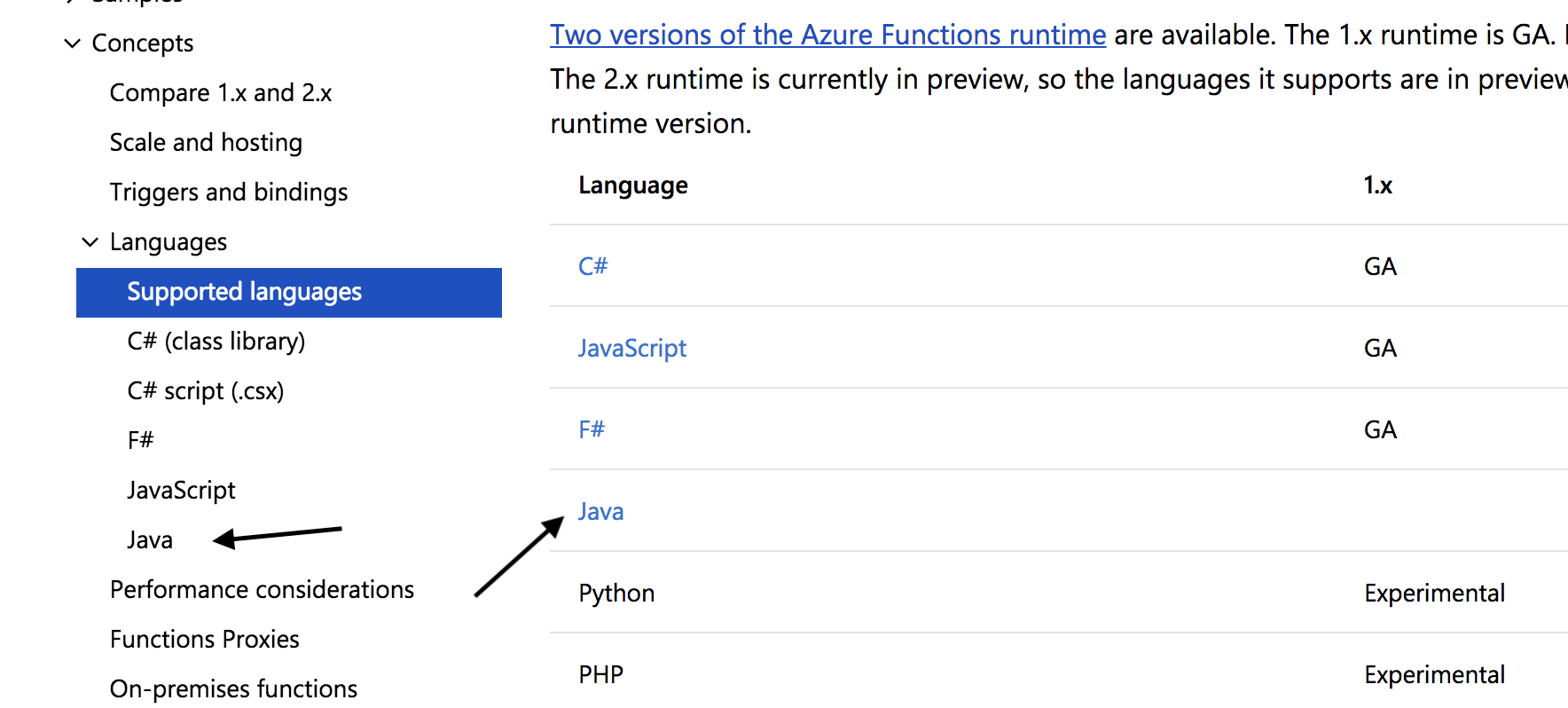Click GA value in JavaScript row
Viewport: 1568px width, 708px height.
[x=1380, y=348]
